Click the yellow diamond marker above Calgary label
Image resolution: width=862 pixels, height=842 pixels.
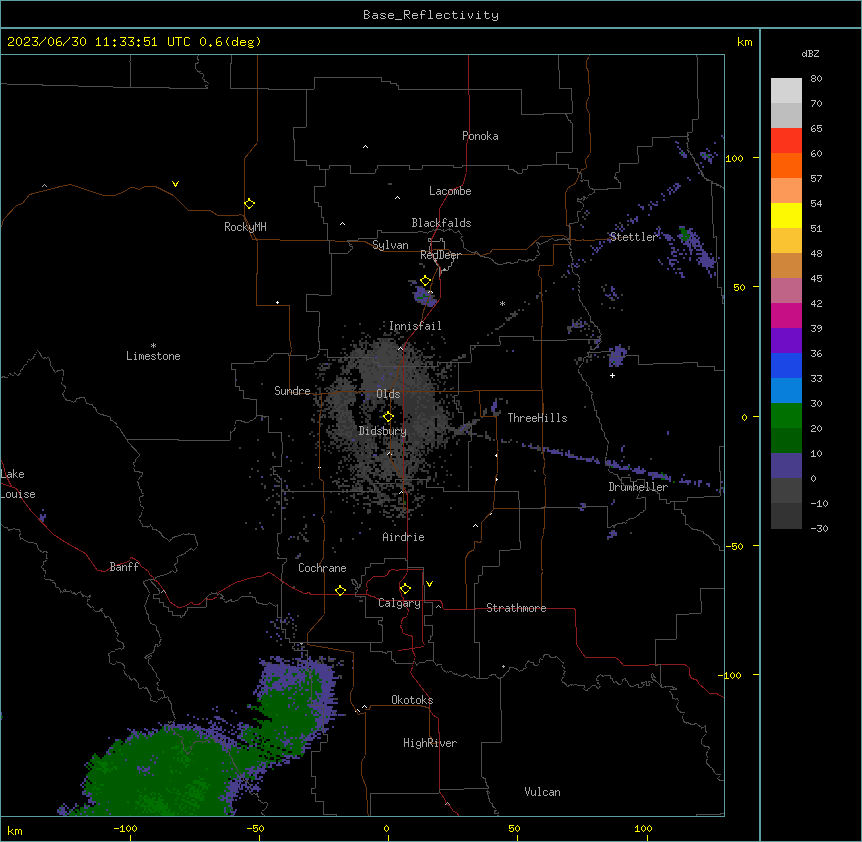click(405, 589)
